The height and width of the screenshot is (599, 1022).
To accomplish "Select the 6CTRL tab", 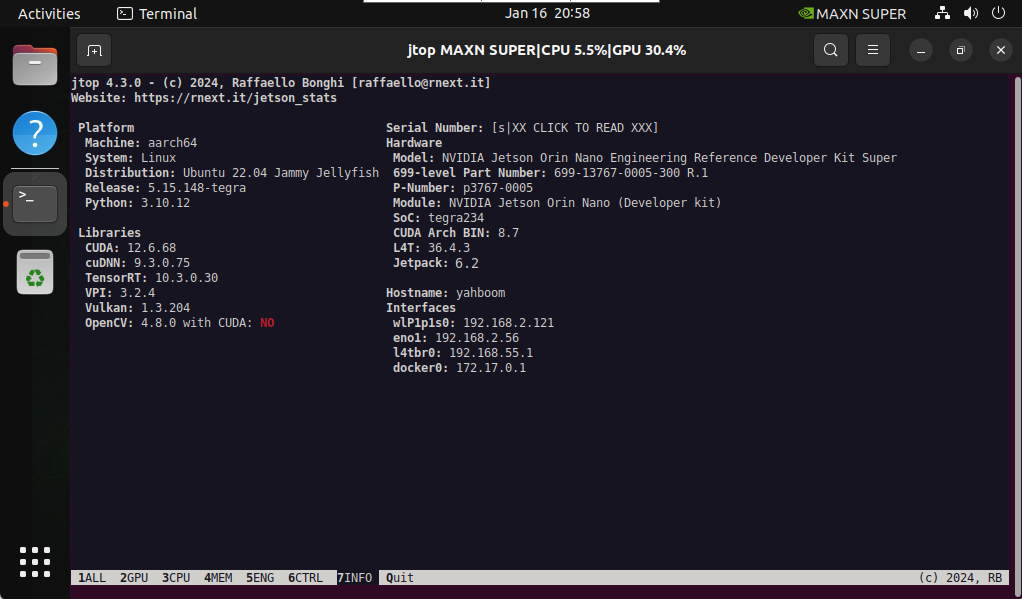I will [x=305, y=578].
